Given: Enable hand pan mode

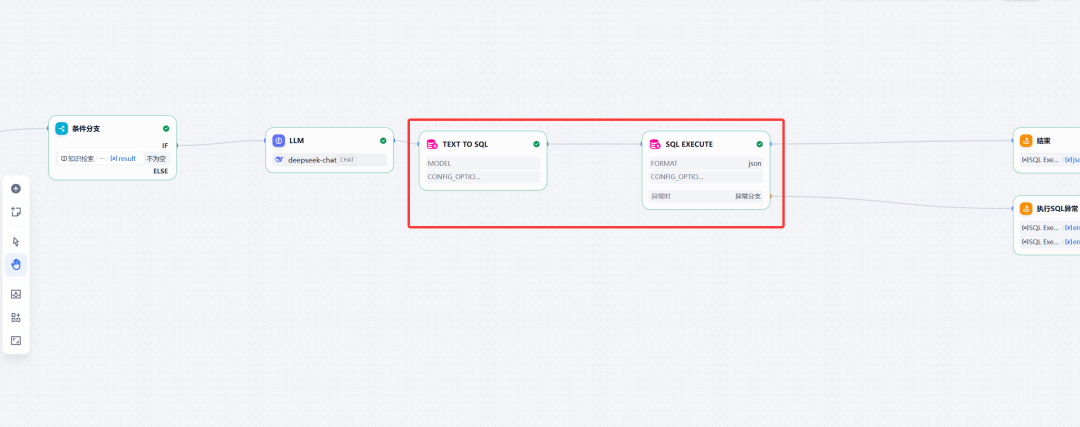Looking at the screenshot, I should 16,265.
